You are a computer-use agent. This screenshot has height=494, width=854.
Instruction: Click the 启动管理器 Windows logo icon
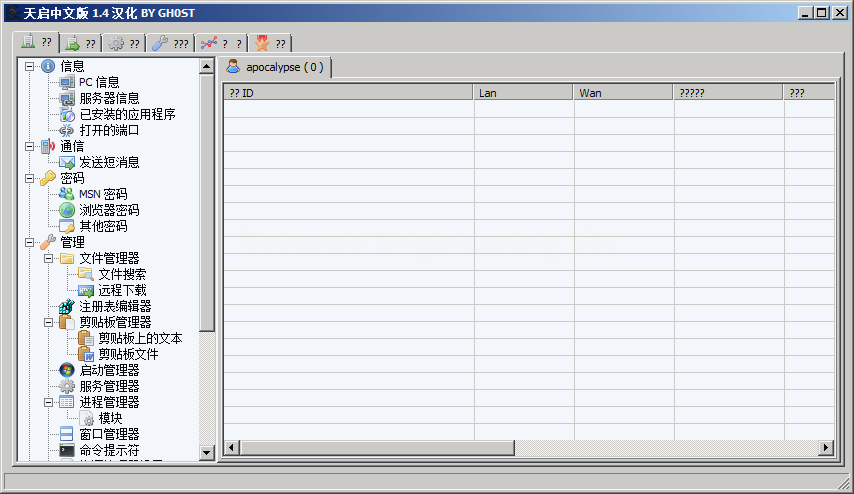coord(67,370)
